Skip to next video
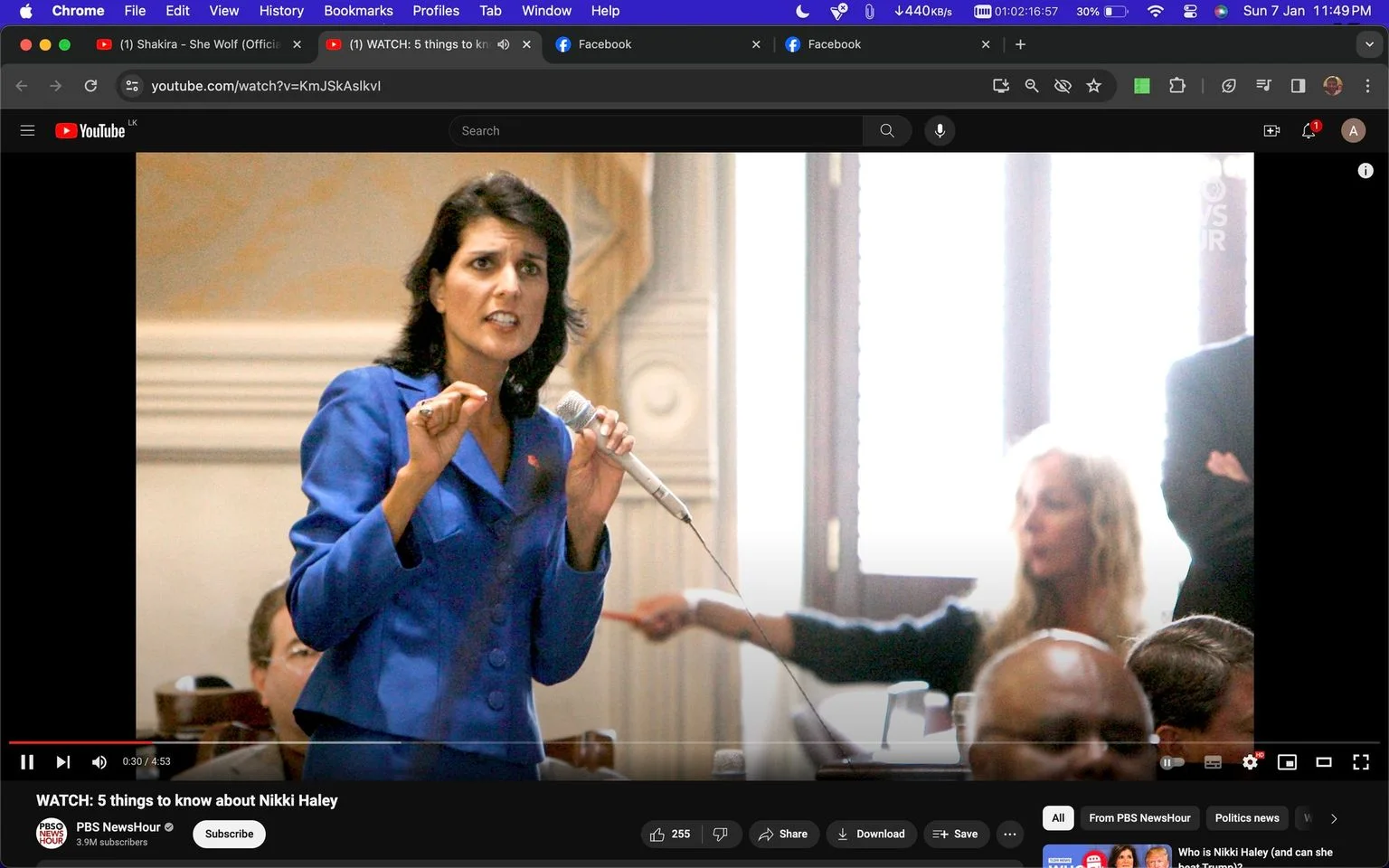The image size is (1389, 868). pos(62,762)
